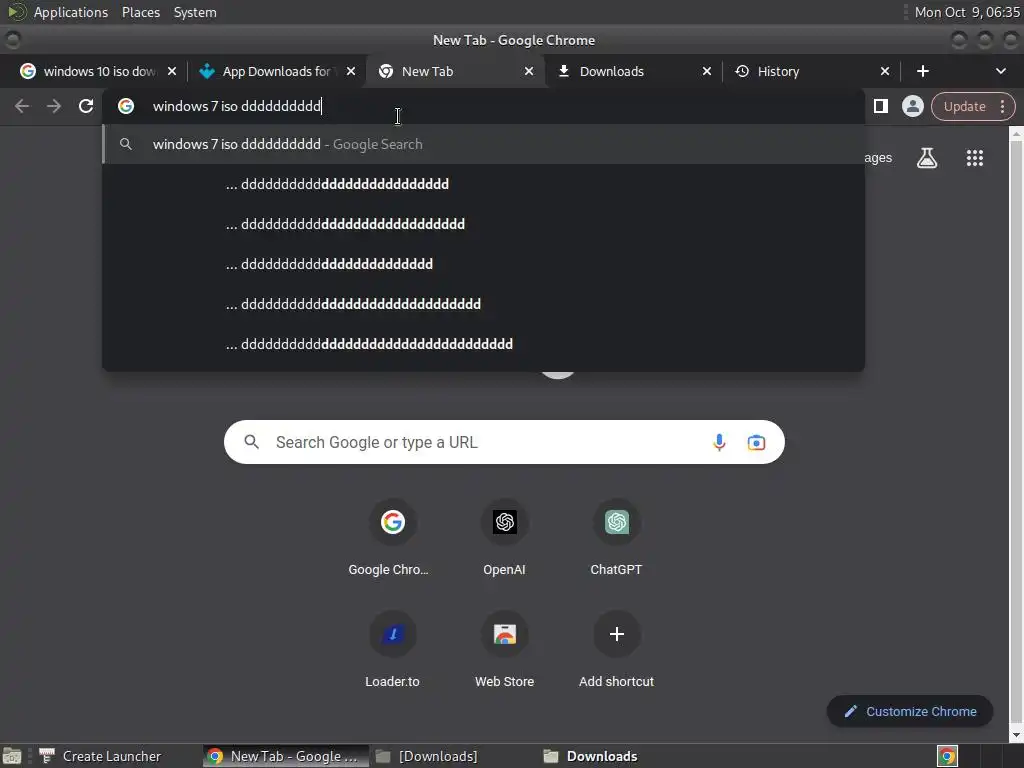Click the Google icon in address bar
1024x768 pixels.
tap(126, 106)
